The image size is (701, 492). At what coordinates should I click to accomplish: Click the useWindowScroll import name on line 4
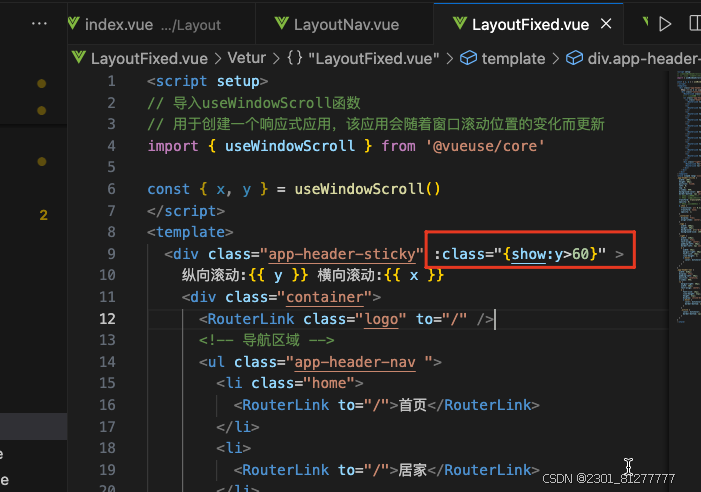tap(290, 146)
